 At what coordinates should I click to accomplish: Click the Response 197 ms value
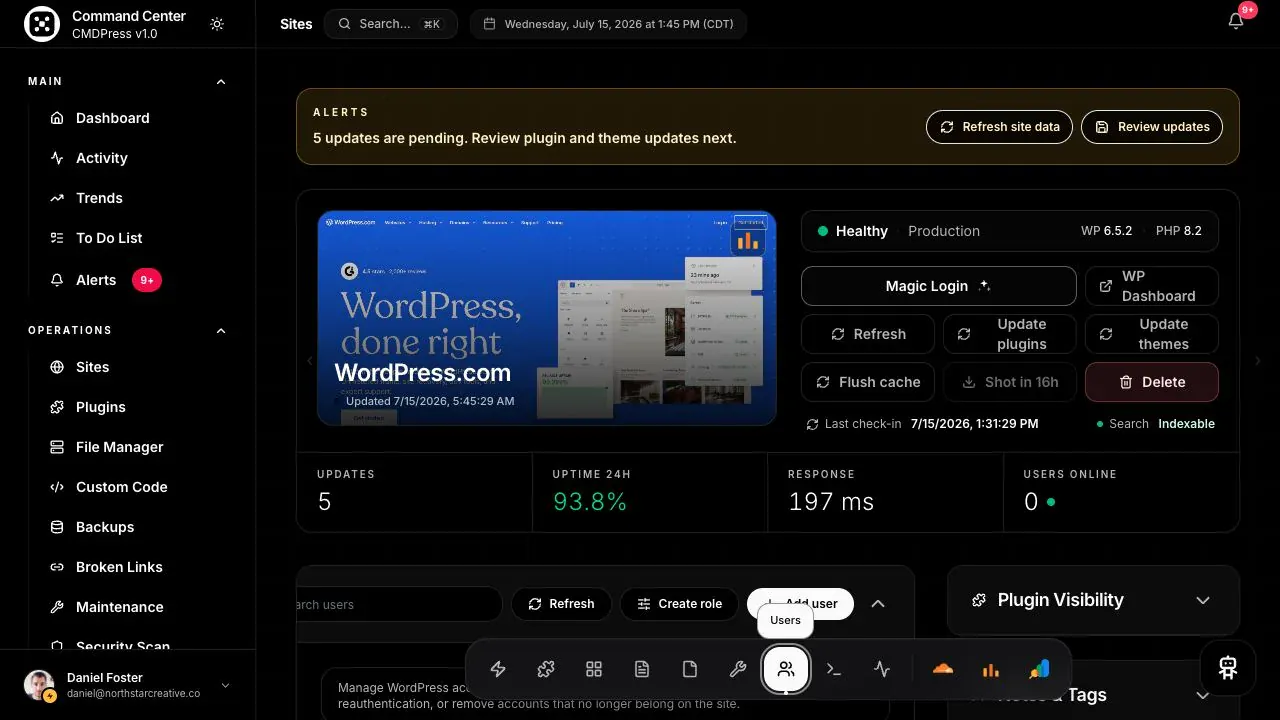(831, 502)
